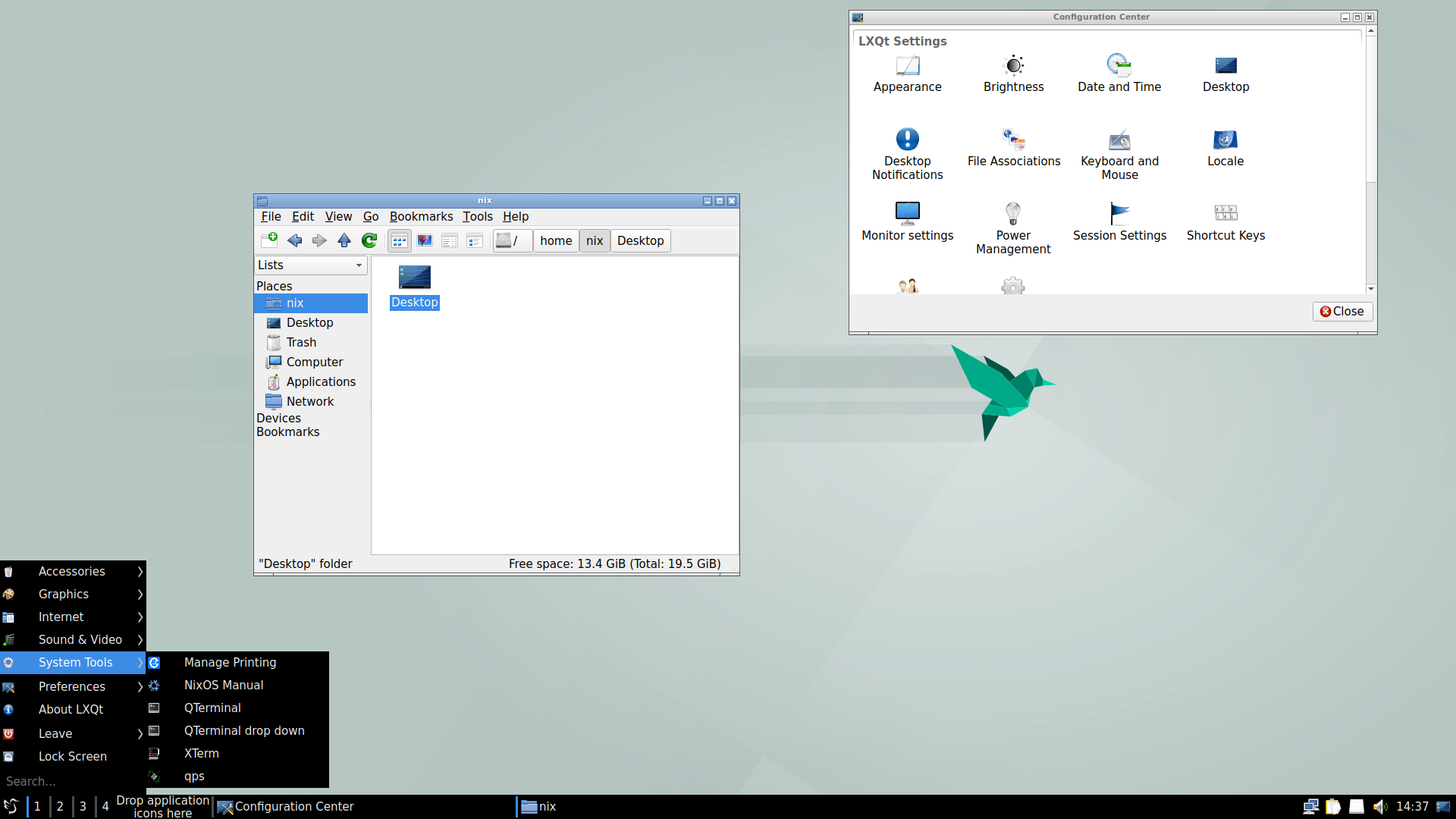Open Monitor settings
Image resolution: width=1456 pixels, height=819 pixels.
pos(907,221)
